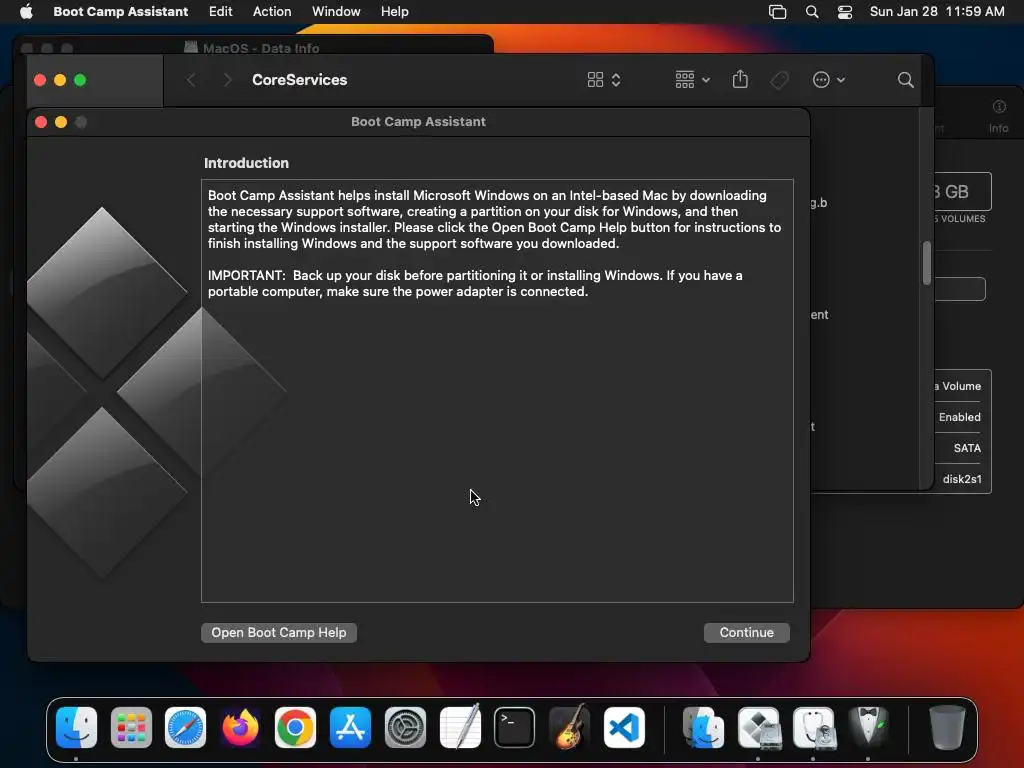The height and width of the screenshot is (768, 1024).
Task: Open the Window menu
Action: [336, 11]
